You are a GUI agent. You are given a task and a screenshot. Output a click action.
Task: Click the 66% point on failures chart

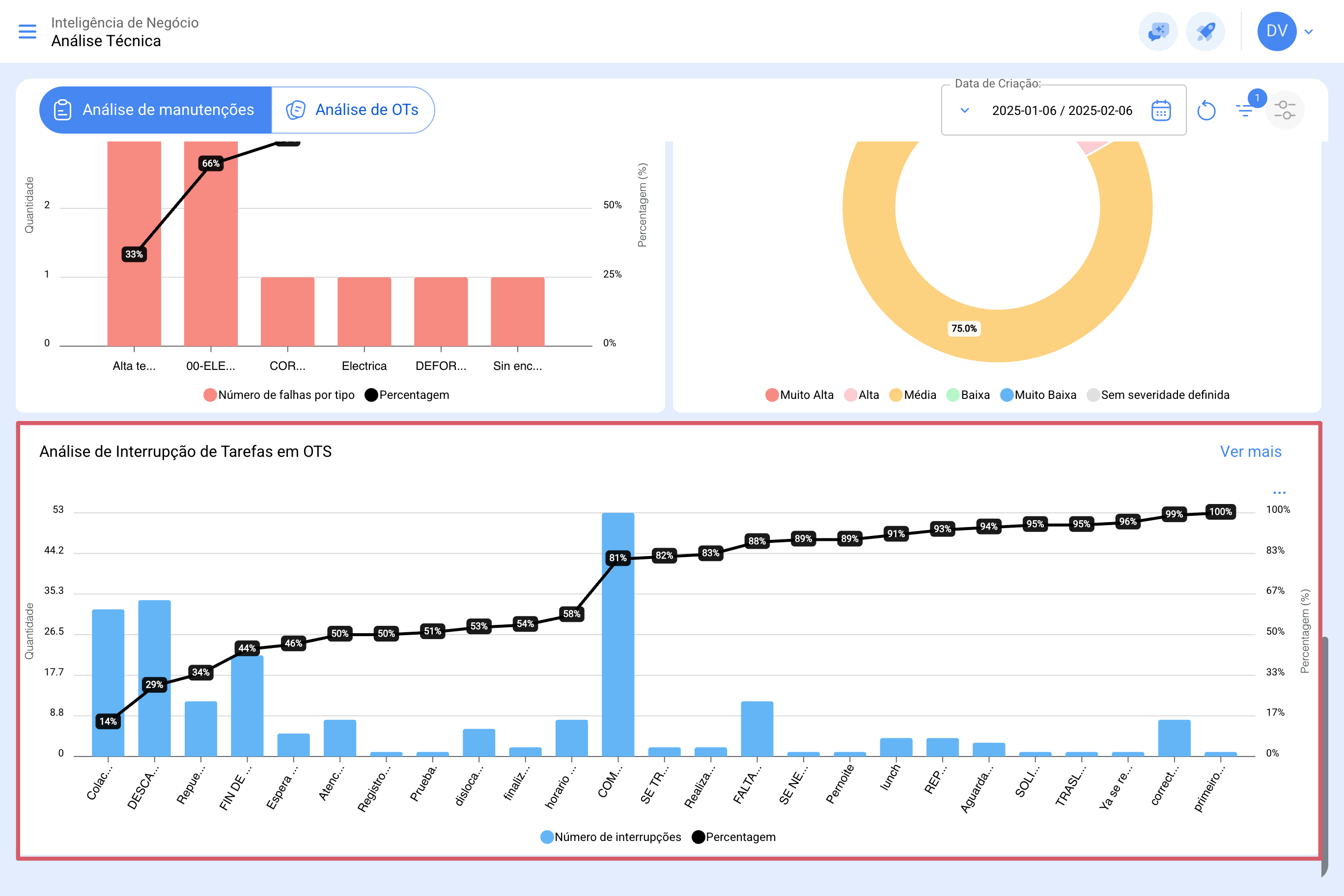211,164
